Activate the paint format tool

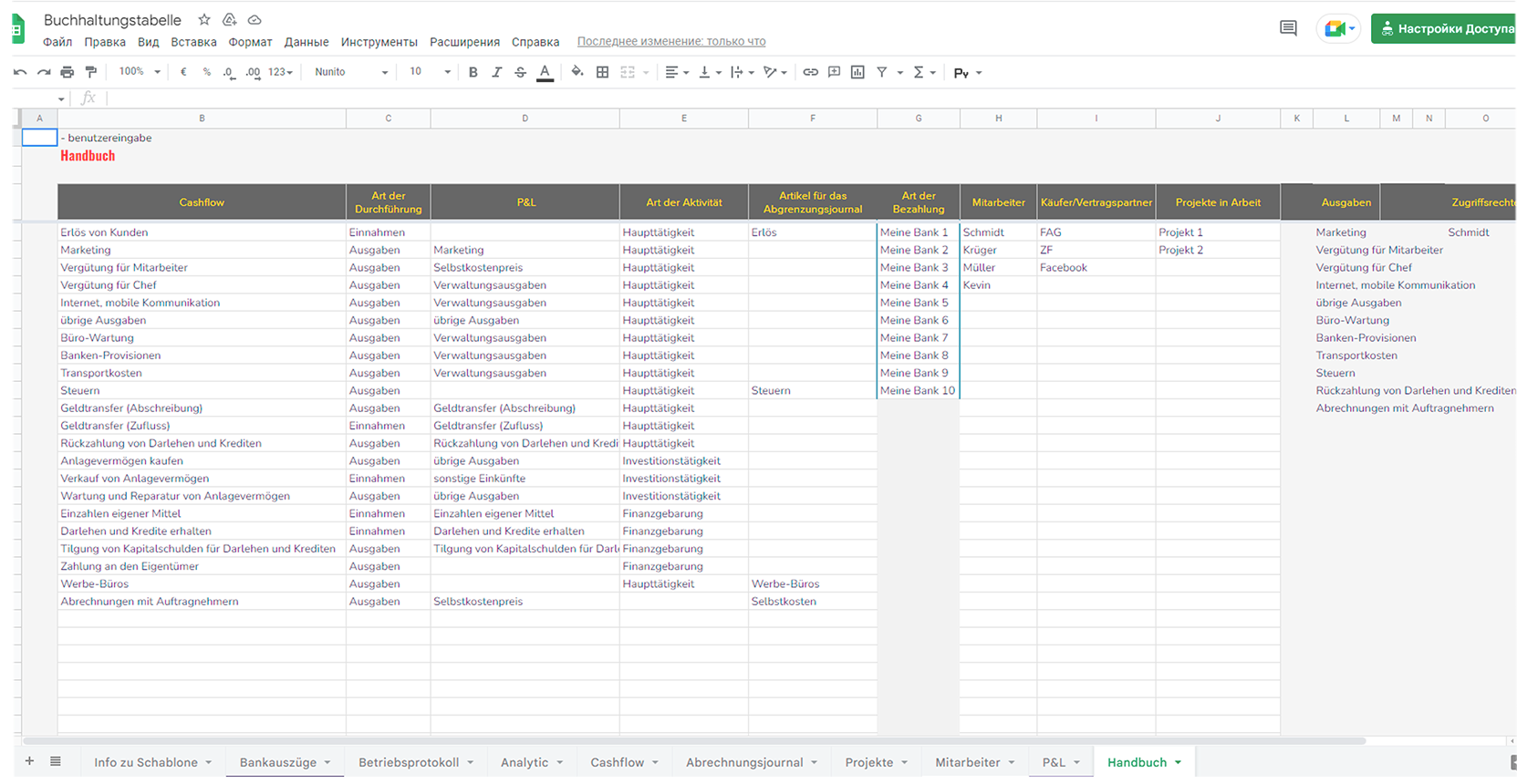click(x=90, y=72)
